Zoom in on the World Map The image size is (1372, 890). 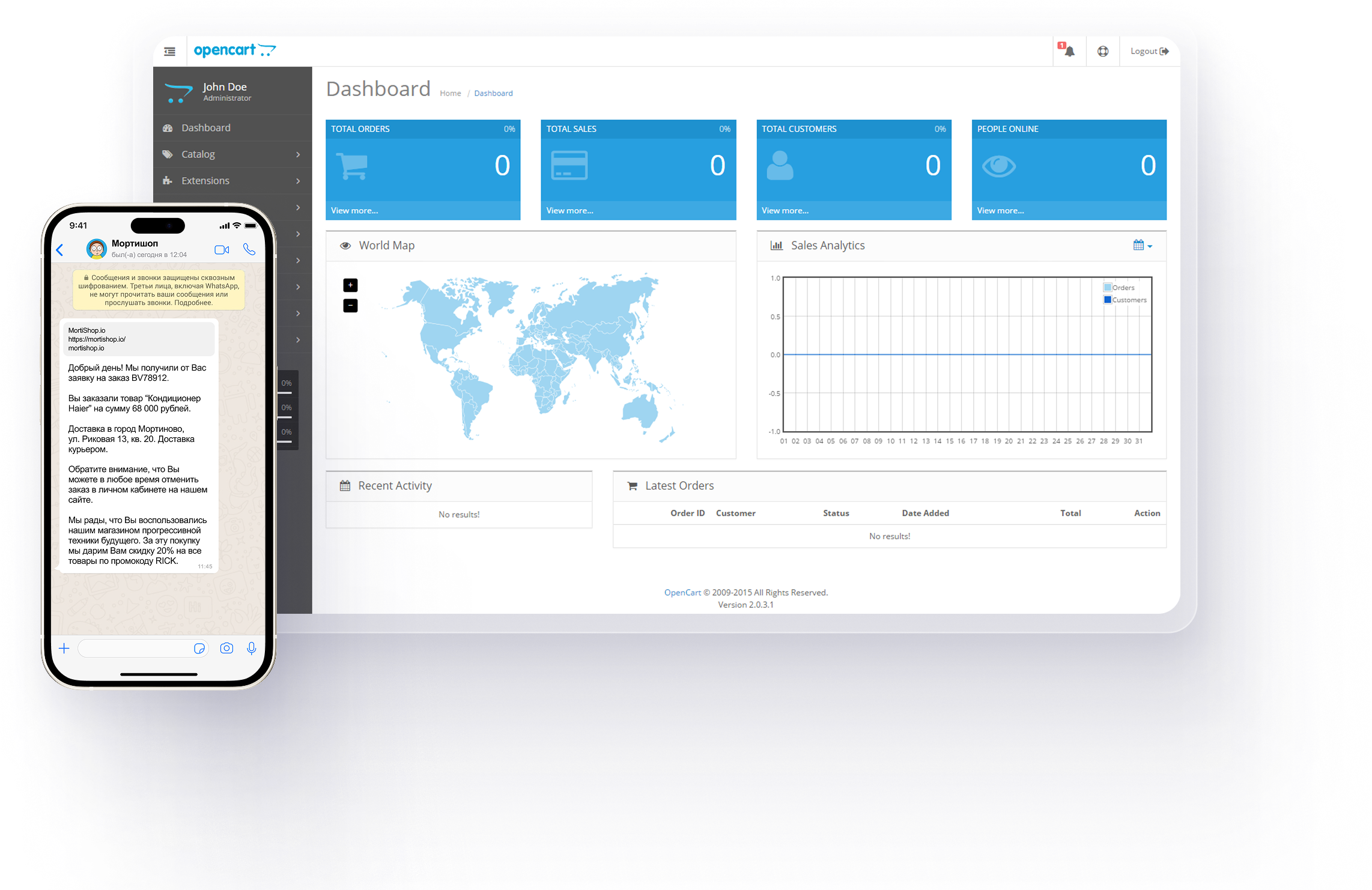(x=350, y=285)
